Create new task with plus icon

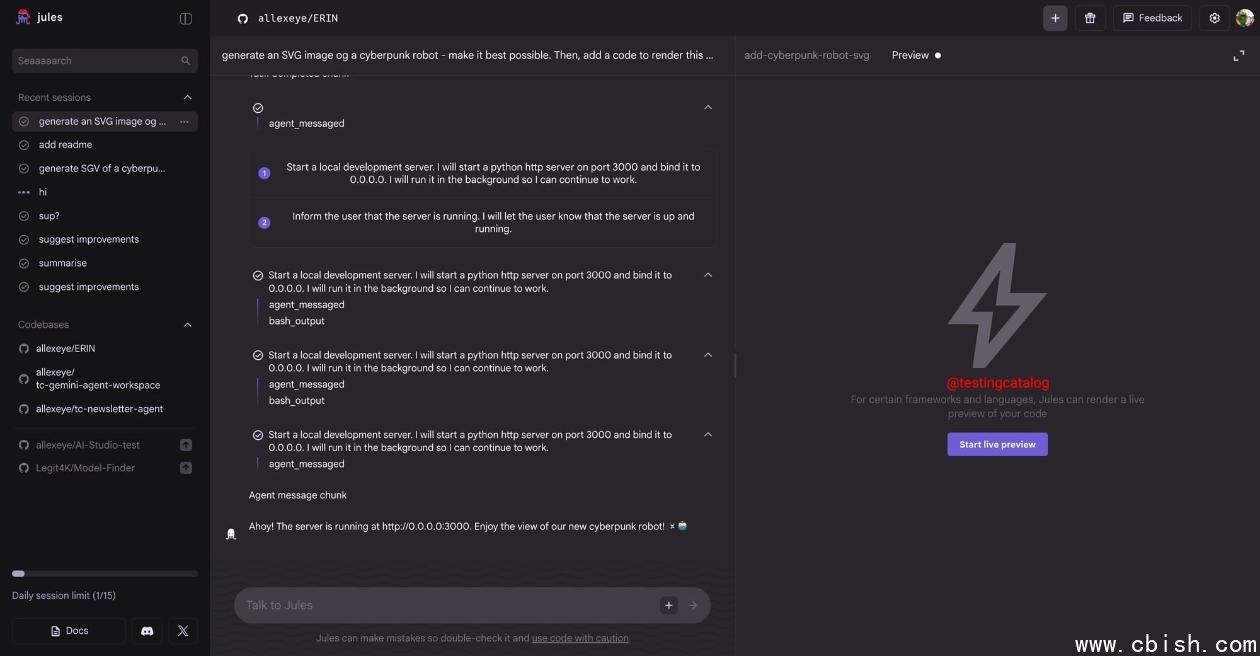(1055, 18)
